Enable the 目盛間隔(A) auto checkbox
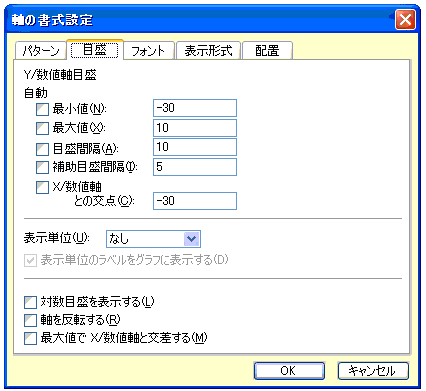This screenshot has height=391, width=426. click(42, 149)
